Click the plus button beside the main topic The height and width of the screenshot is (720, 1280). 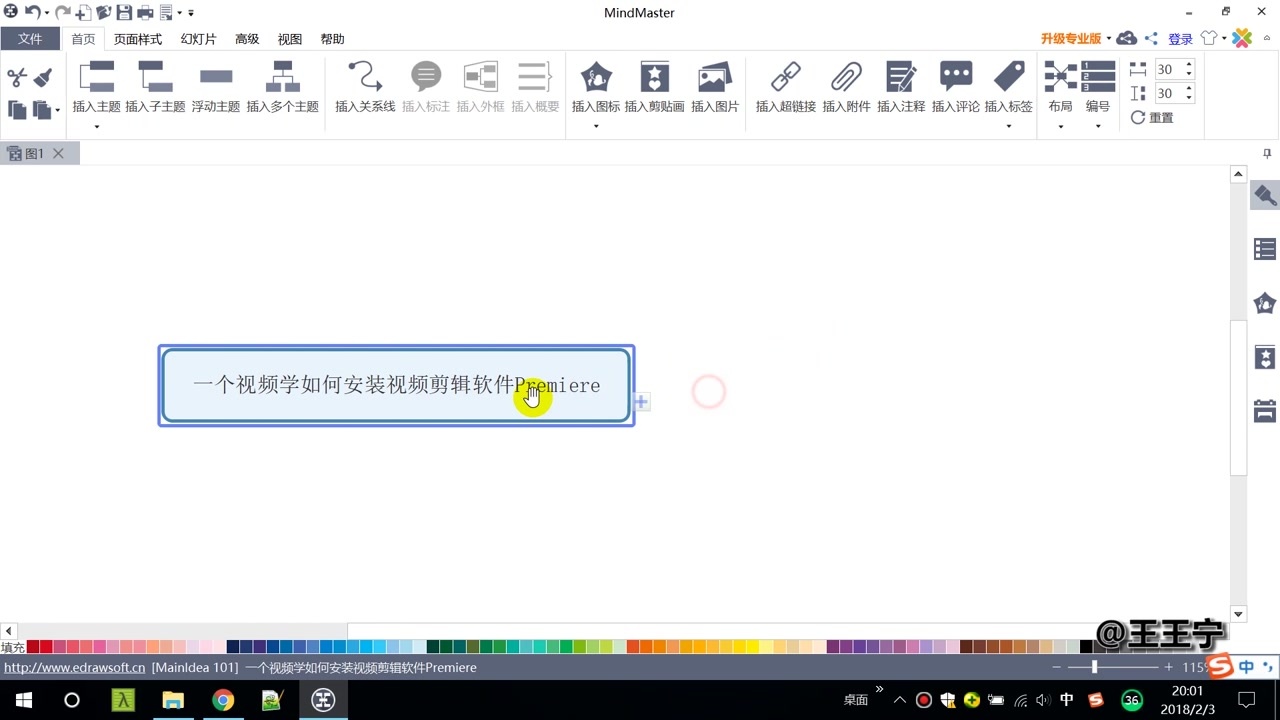coord(641,402)
